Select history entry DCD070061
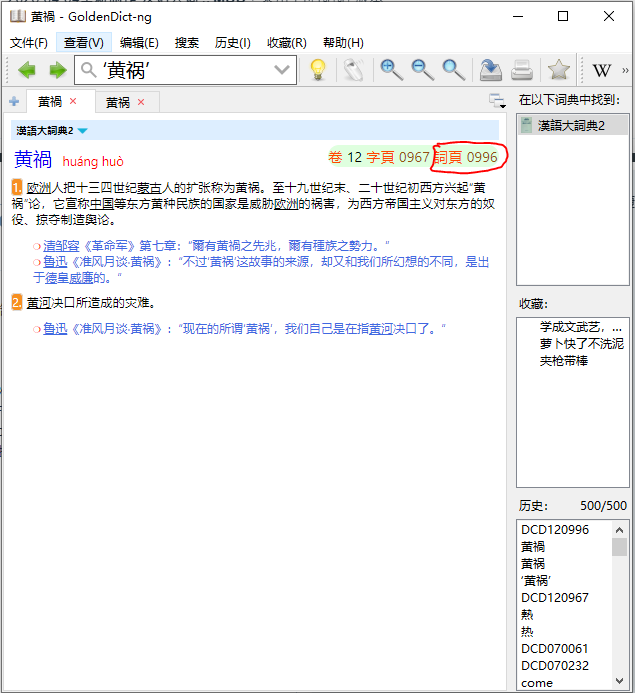Screen dimensions: 635x693 (555, 648)
